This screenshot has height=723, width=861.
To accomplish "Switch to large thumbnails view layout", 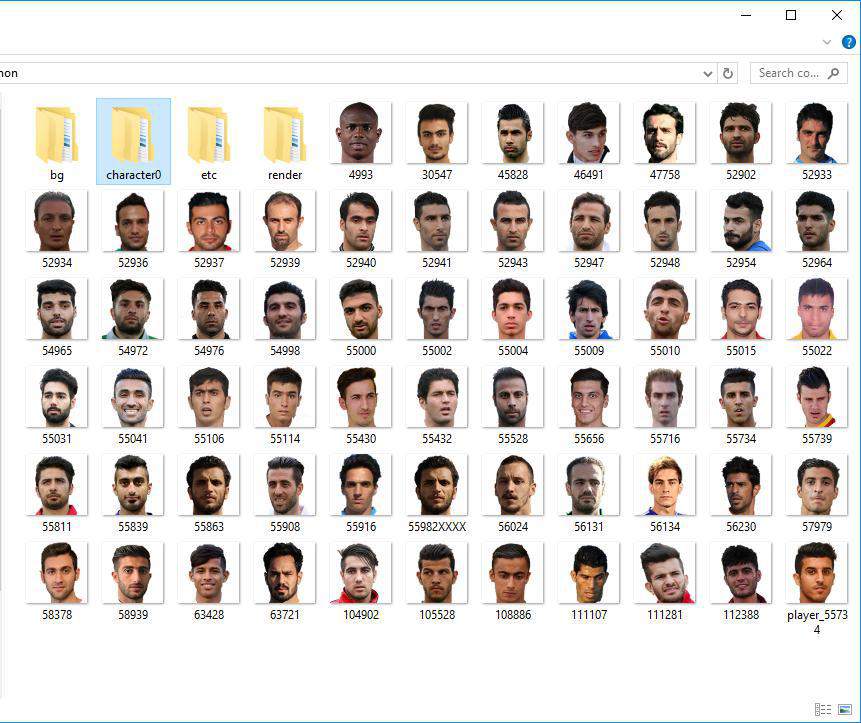I will tap(844, 709).
